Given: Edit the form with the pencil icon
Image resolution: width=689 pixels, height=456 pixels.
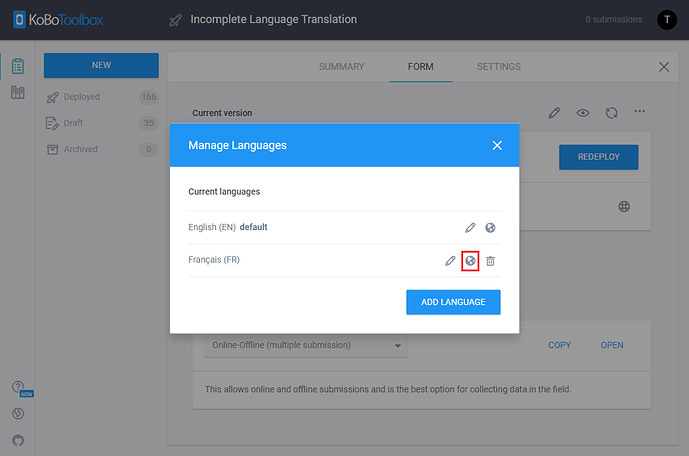Looking at the screenshot, I should (x=554, y=113).
